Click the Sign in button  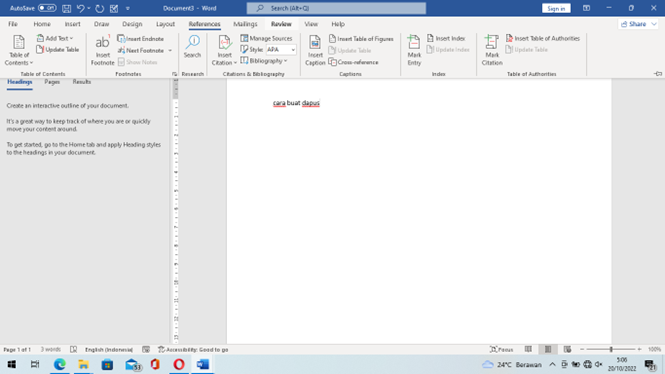(x=556, y=8)
